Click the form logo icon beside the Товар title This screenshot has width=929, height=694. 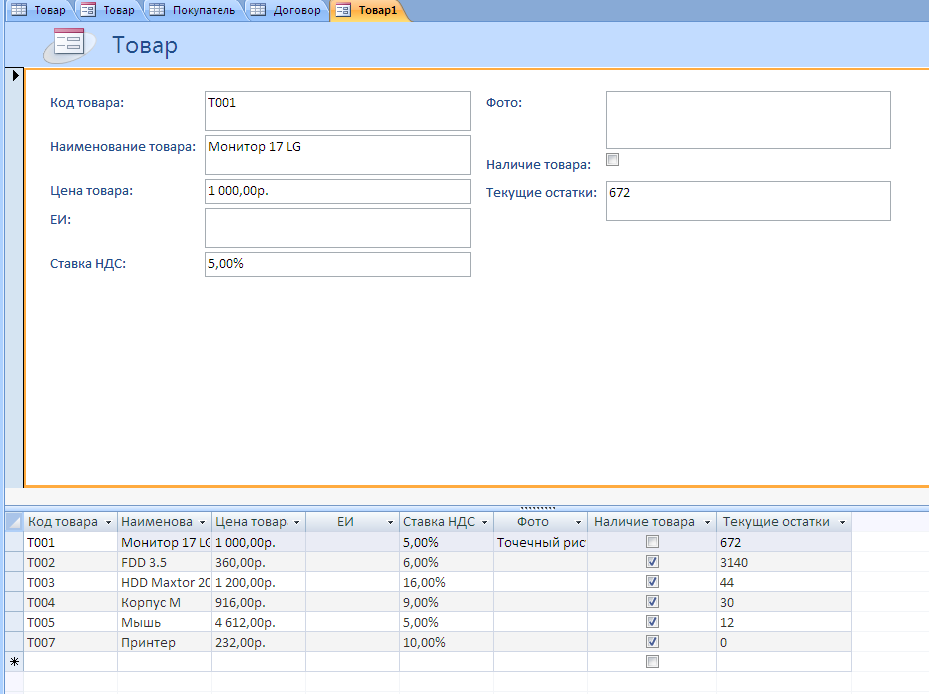(x=69, y=43)
